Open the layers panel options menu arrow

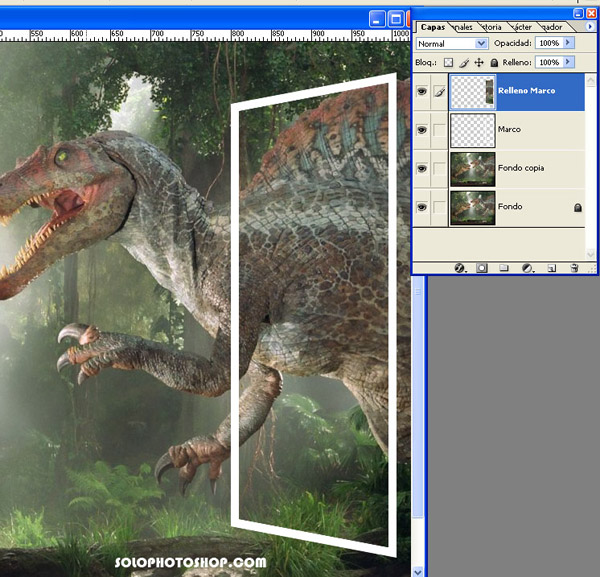click(x=590, y=26)
